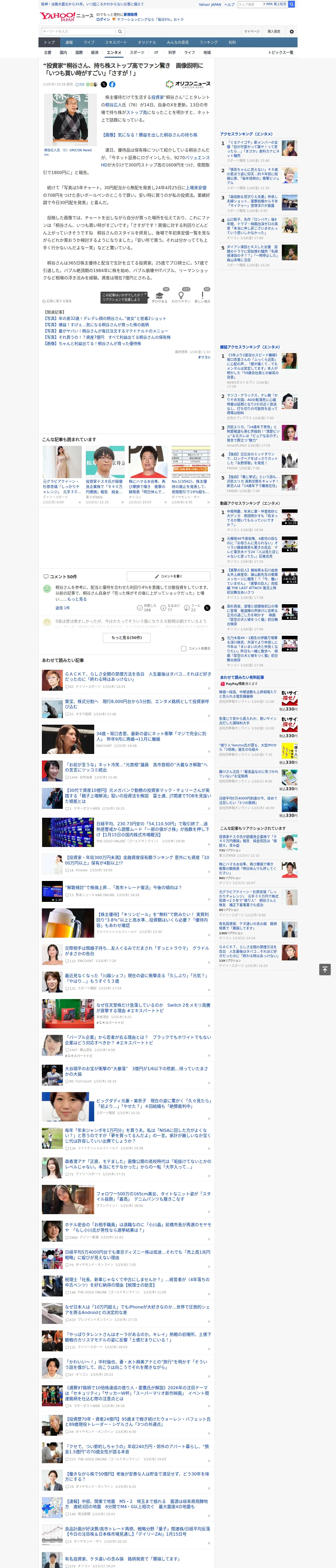Open 大谷翔平のお宝が衝撃の大暴落 article
This screenshot has width=336, height=1568.
coord(137,1071)
